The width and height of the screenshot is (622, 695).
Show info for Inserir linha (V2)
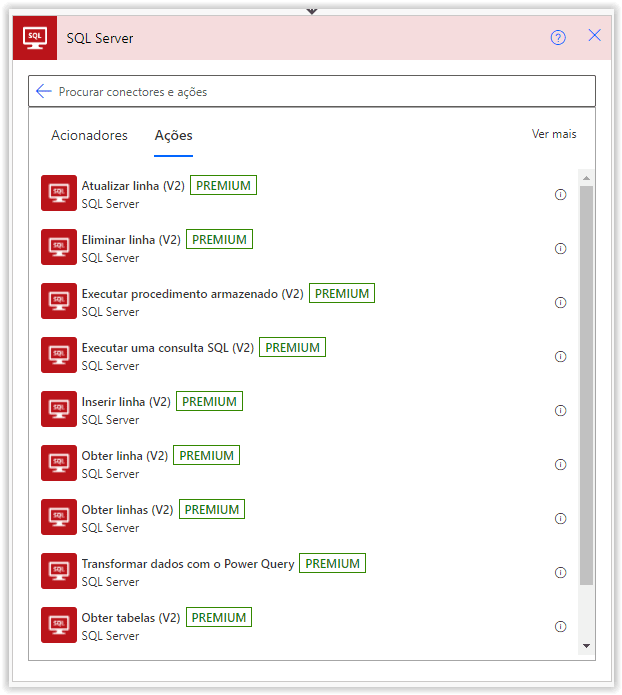560,411
